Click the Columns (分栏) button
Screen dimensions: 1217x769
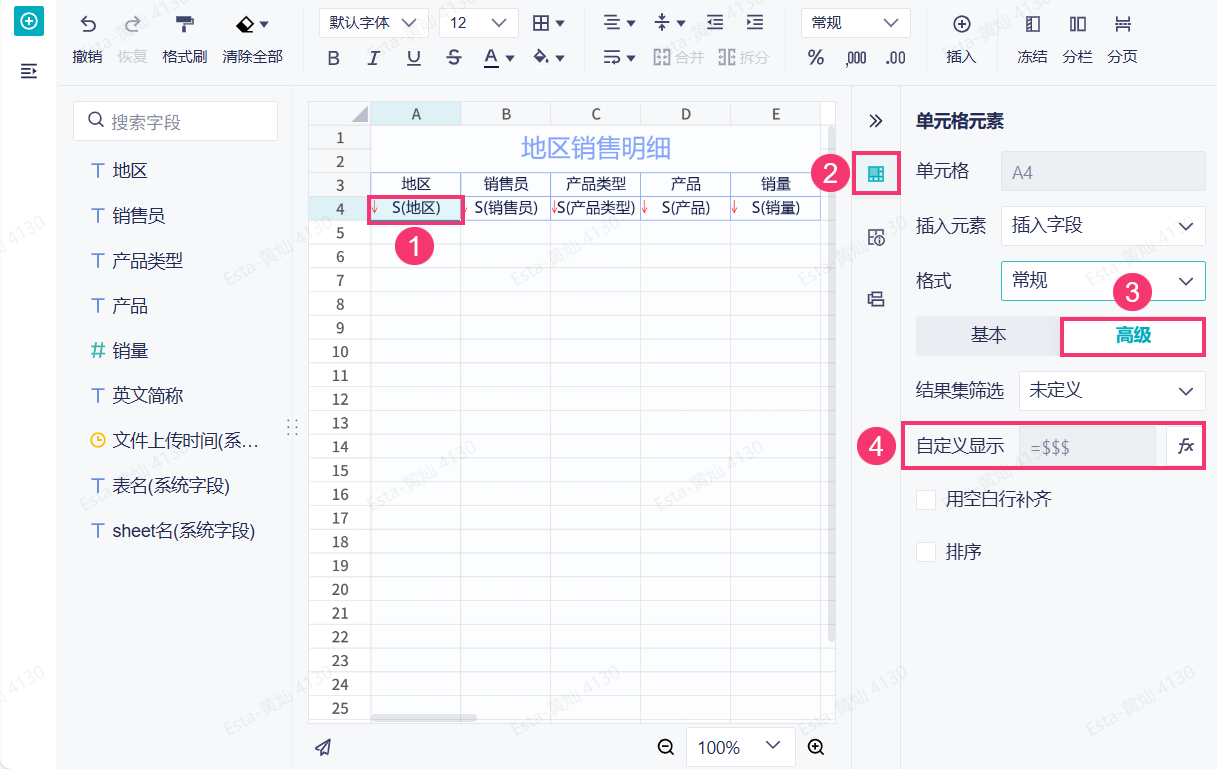pyautogui.click(x=1077, y=38)
